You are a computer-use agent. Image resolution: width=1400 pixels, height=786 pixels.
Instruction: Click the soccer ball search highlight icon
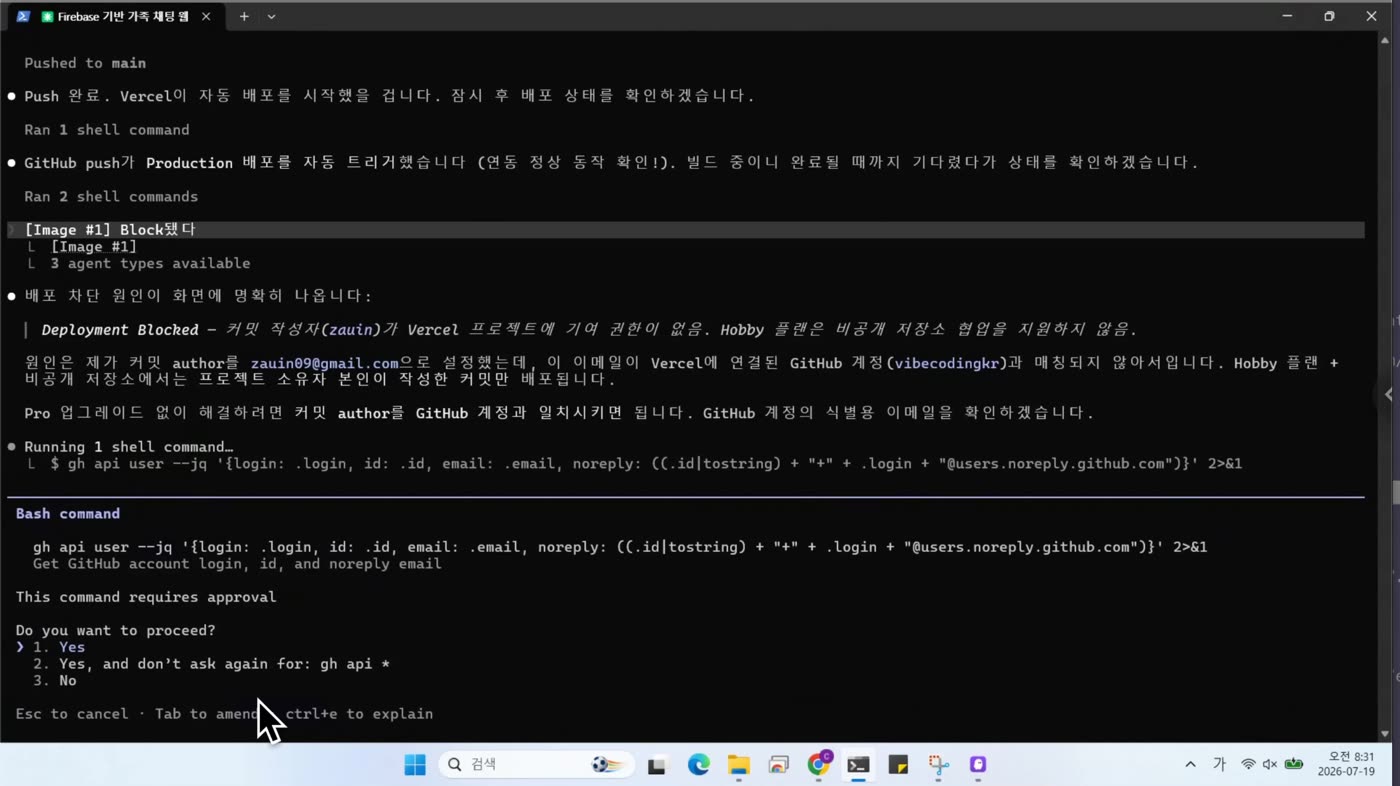[606, 765]
